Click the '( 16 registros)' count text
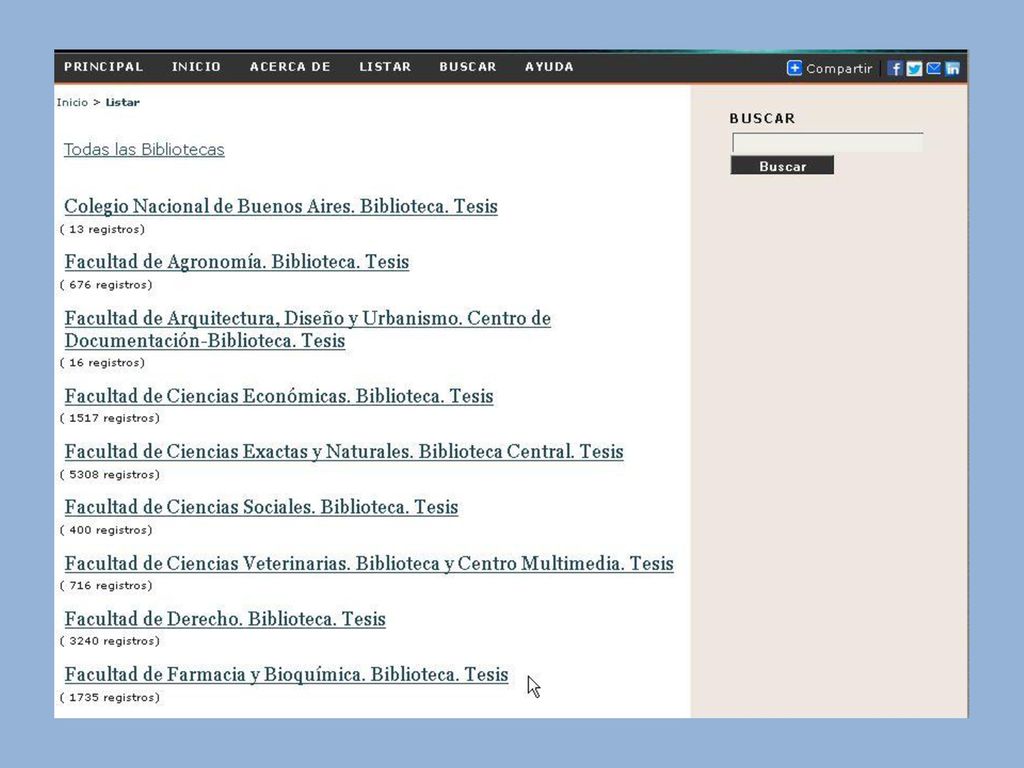The image size is (1024, 768). coord(102,362)
